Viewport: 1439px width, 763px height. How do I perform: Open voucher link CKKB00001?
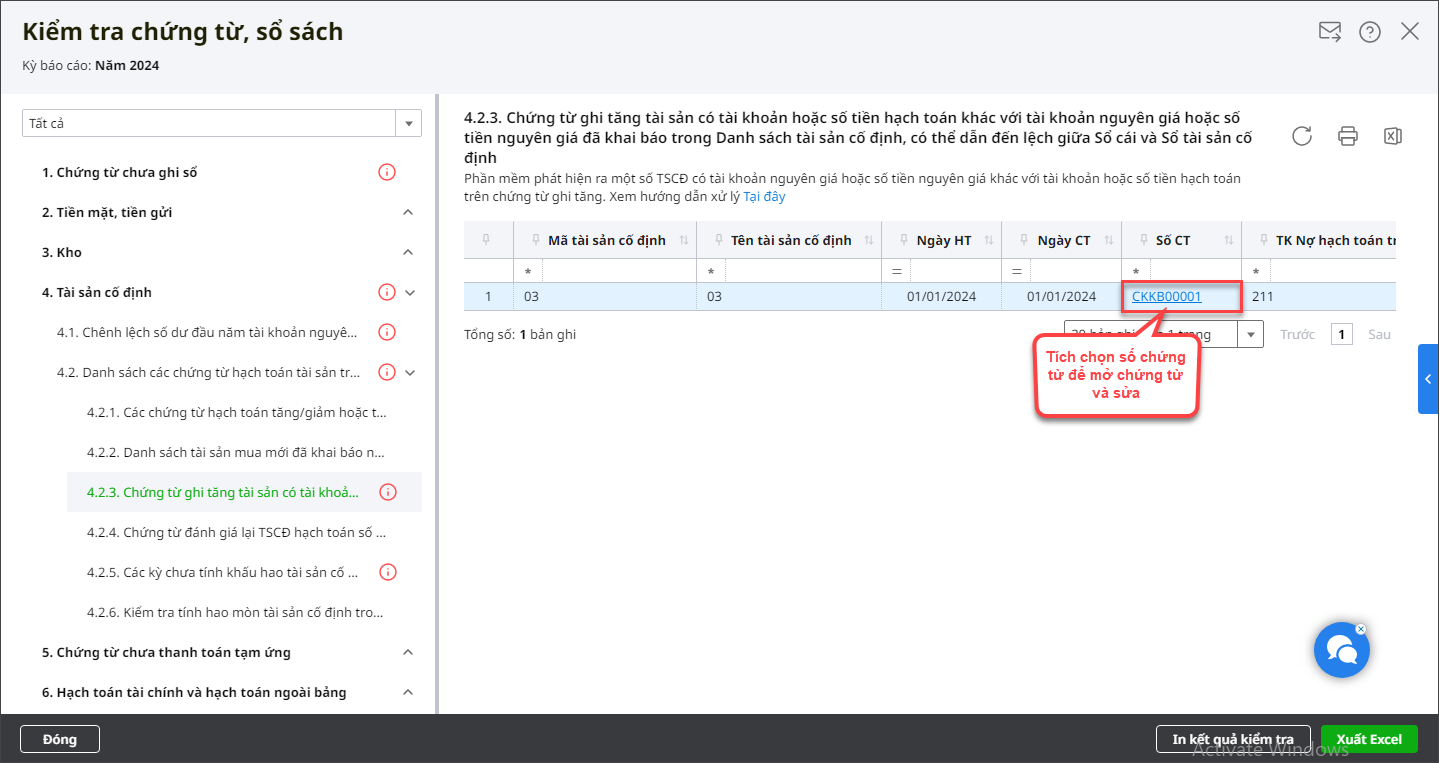pyautogui.click(x=1166, y=296)
